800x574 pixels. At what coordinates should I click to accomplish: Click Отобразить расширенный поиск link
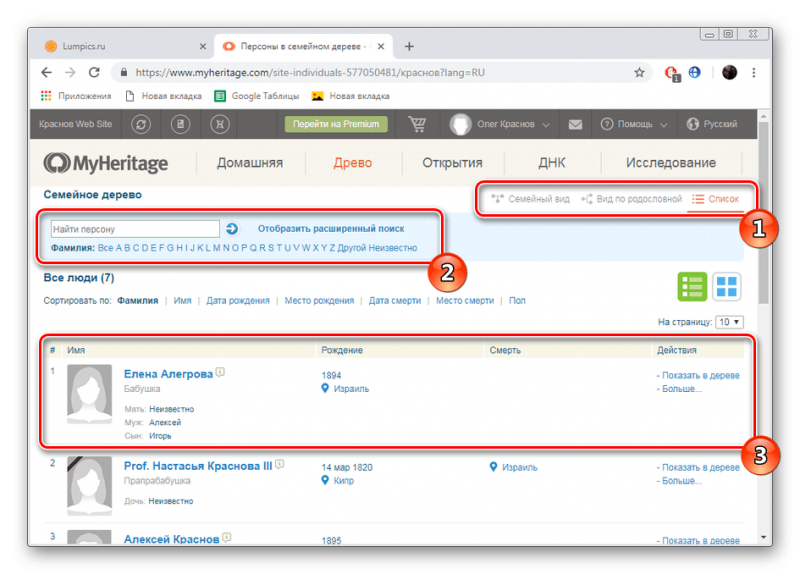pyautogui.click(x=331, y=229)
